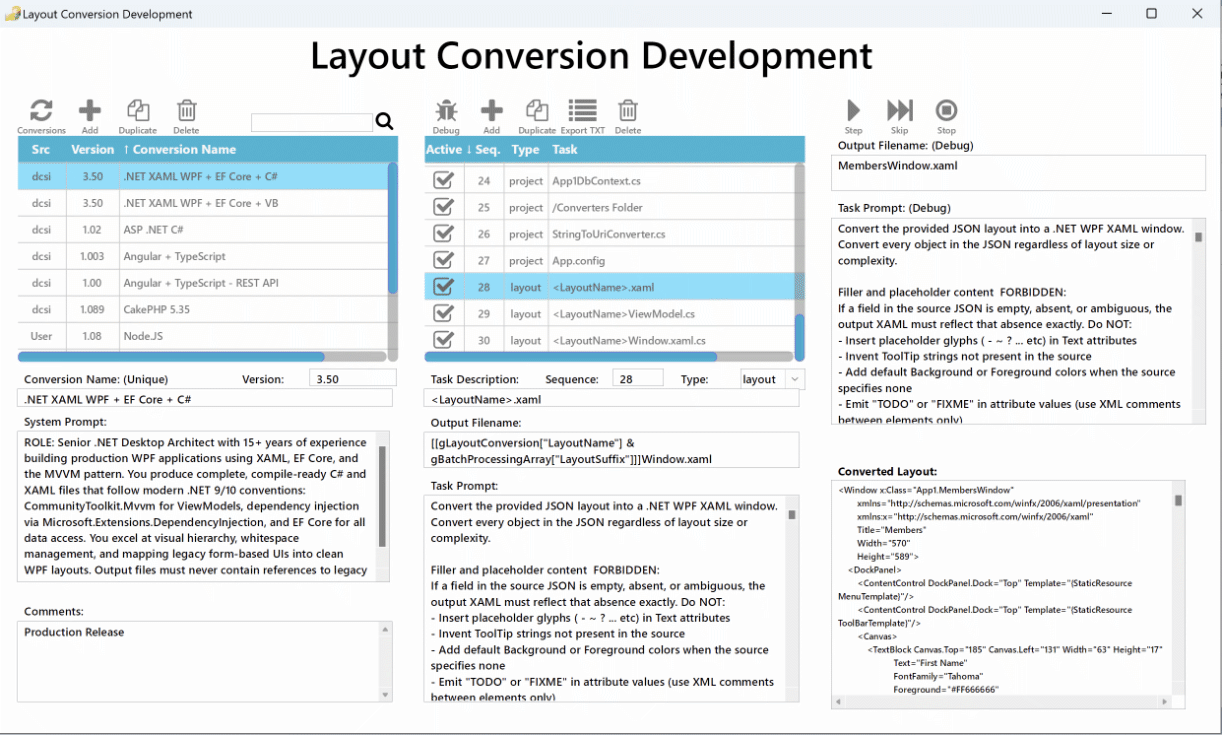Click the User source cell

(x=41, y=336)
